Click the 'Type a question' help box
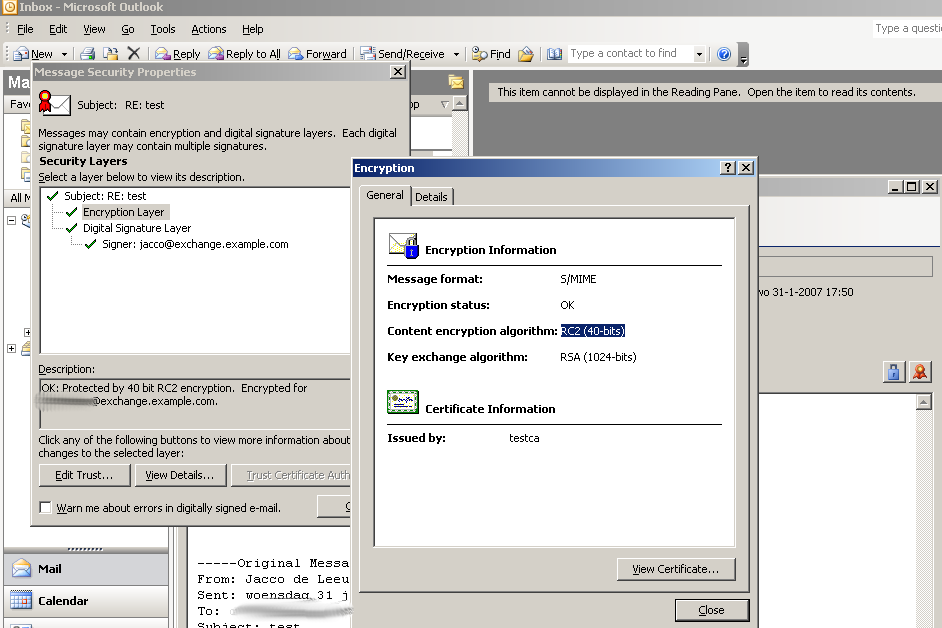The image size is (942, 628). (x=908, y=28)
